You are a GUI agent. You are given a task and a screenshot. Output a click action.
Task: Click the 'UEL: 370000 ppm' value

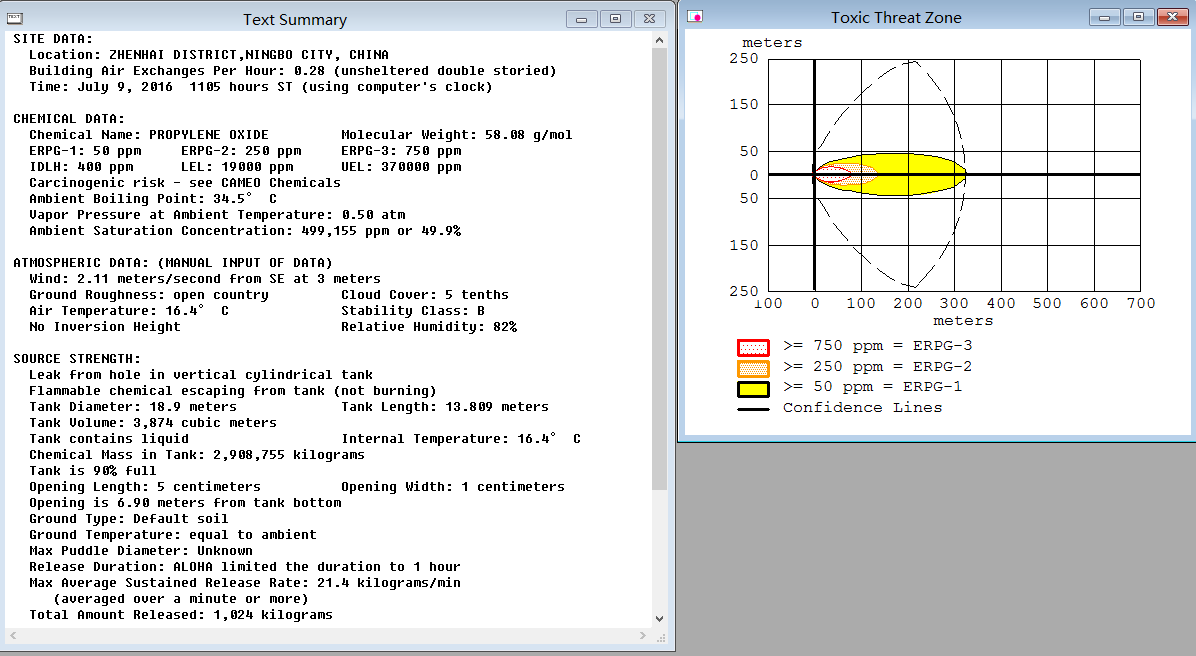401,167
